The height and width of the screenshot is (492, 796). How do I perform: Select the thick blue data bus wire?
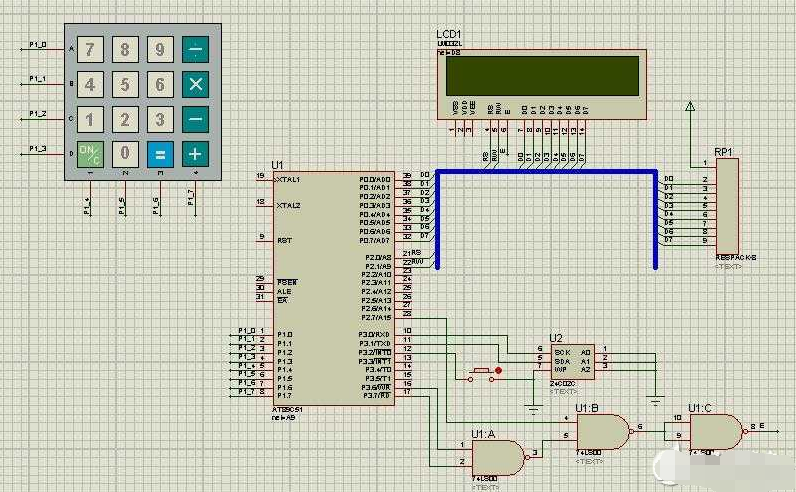point(547,172)
